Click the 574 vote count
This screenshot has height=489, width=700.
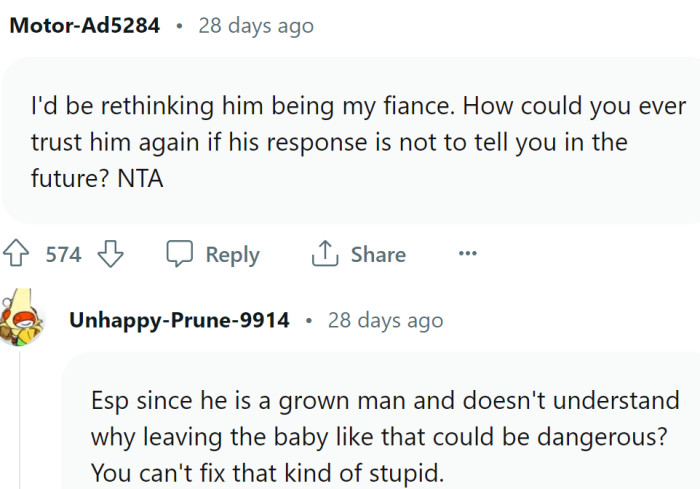click(x=64, y=254)
